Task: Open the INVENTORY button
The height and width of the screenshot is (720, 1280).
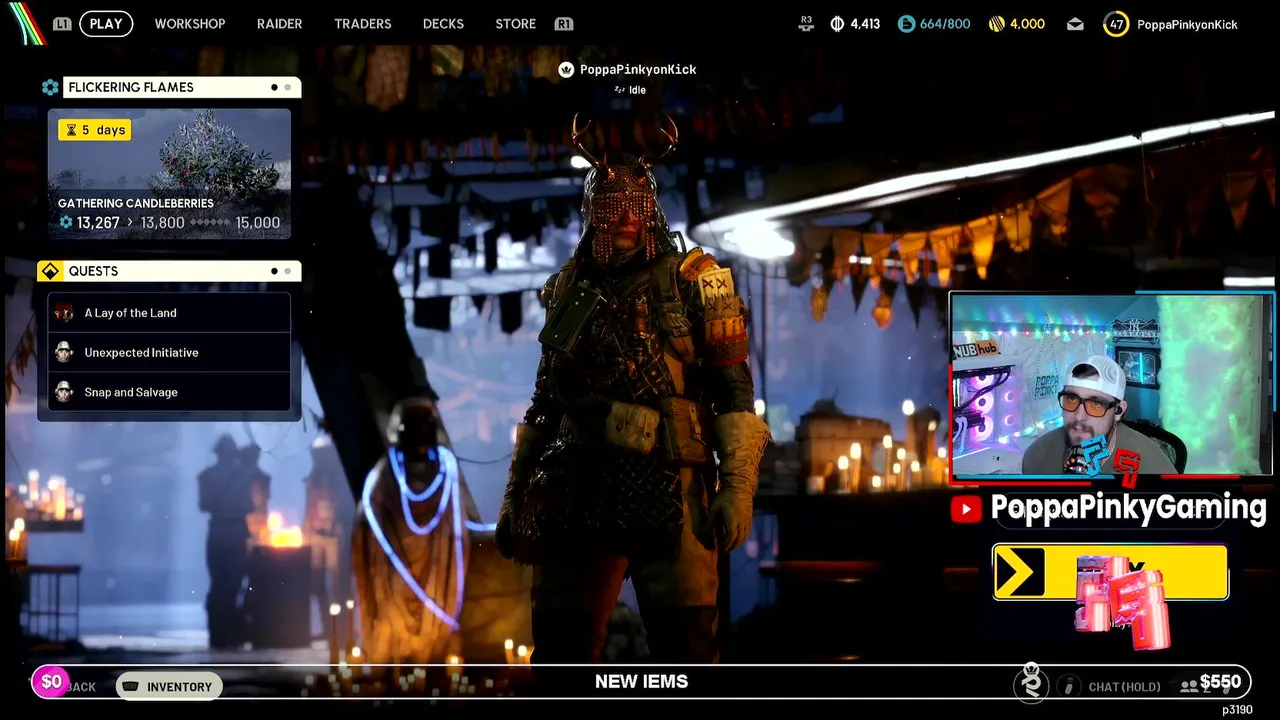Action: (169, 686)
